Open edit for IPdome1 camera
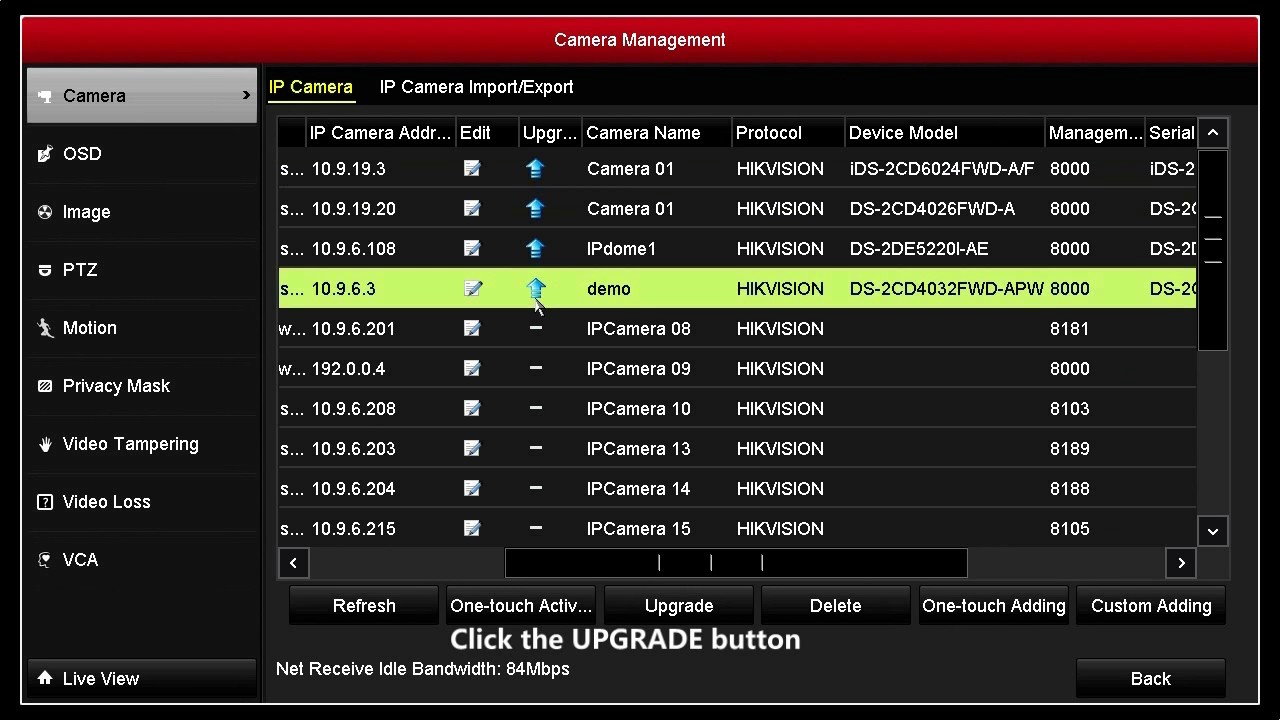 tap(472, 249)
